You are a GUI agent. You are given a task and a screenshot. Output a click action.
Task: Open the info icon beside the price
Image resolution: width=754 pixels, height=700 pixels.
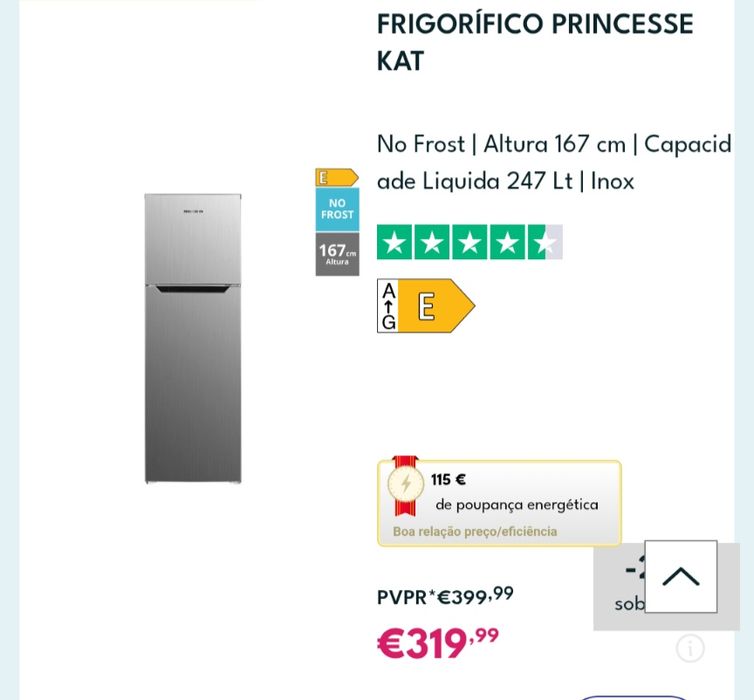click(690, 648)
